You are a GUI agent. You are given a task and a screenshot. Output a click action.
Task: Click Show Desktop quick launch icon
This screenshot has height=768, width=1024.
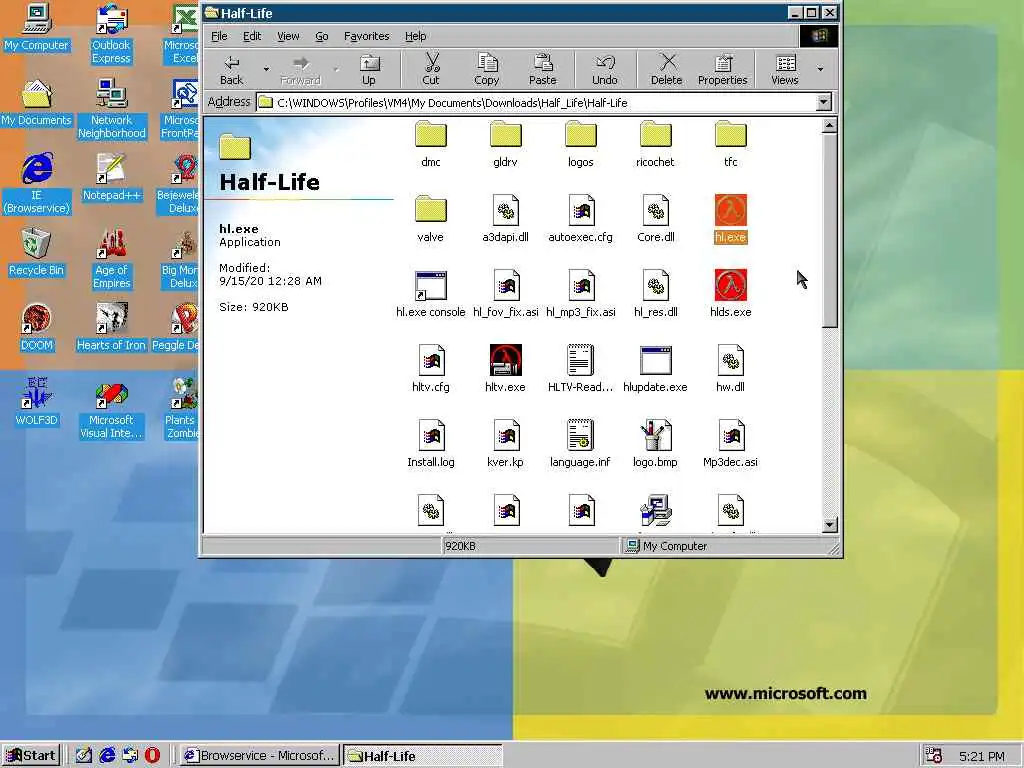click(84, 756)
